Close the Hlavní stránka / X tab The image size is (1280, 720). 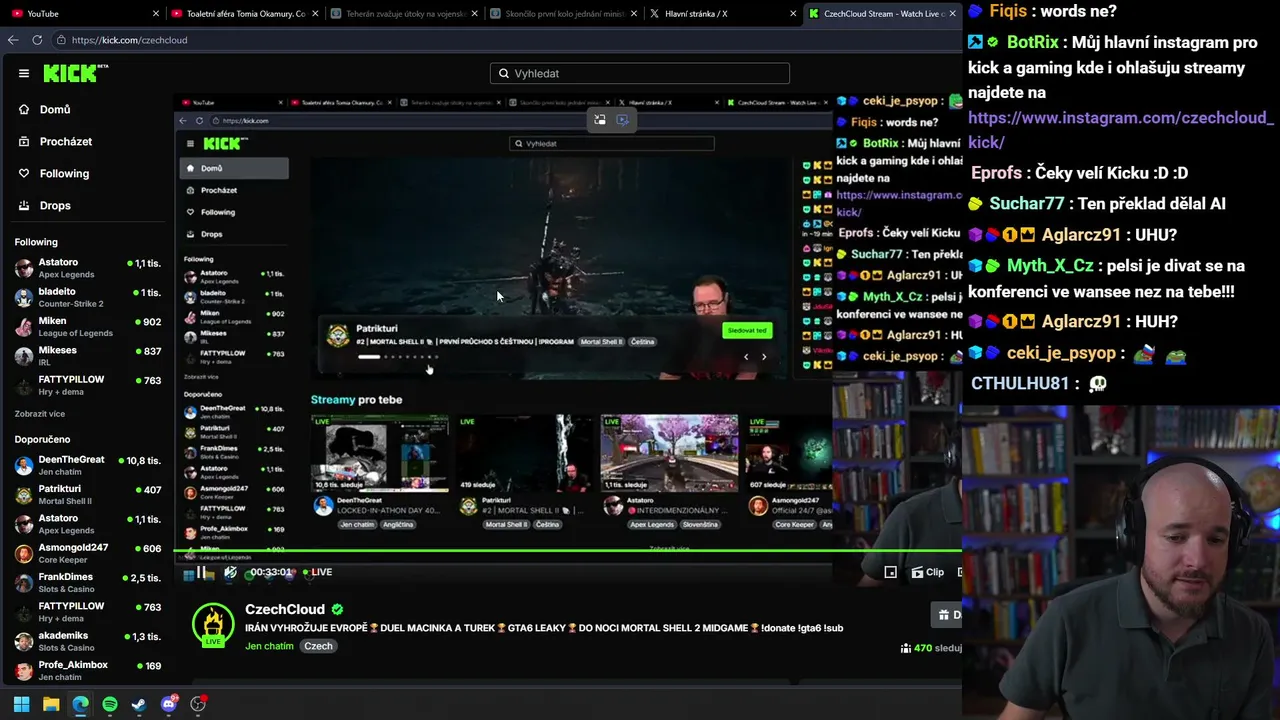794,14
